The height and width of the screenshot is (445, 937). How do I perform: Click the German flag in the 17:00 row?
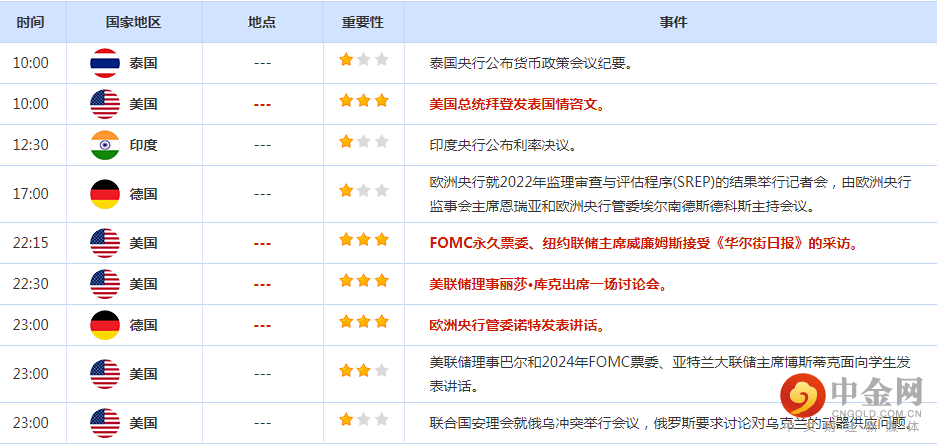coord(105,193)
